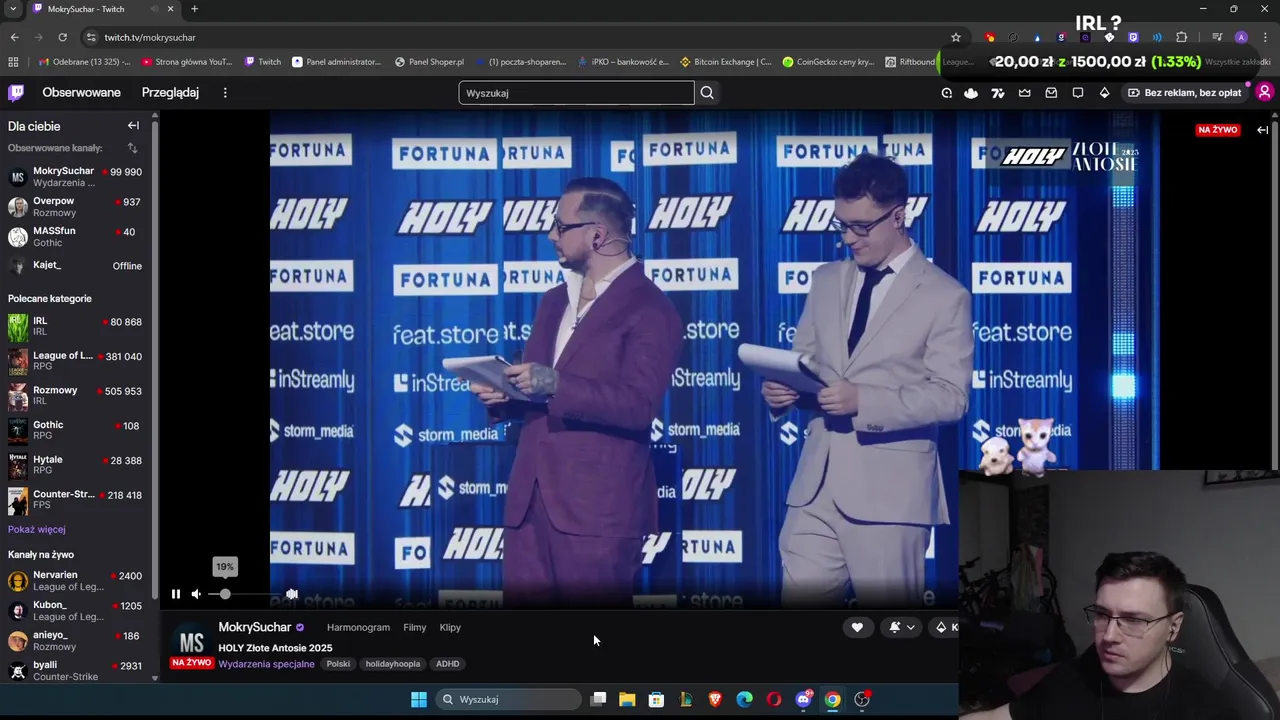Viewport: 1280px width, 720px height.
Task: Open Chrome media controls icon
Action: [1217, 37]
